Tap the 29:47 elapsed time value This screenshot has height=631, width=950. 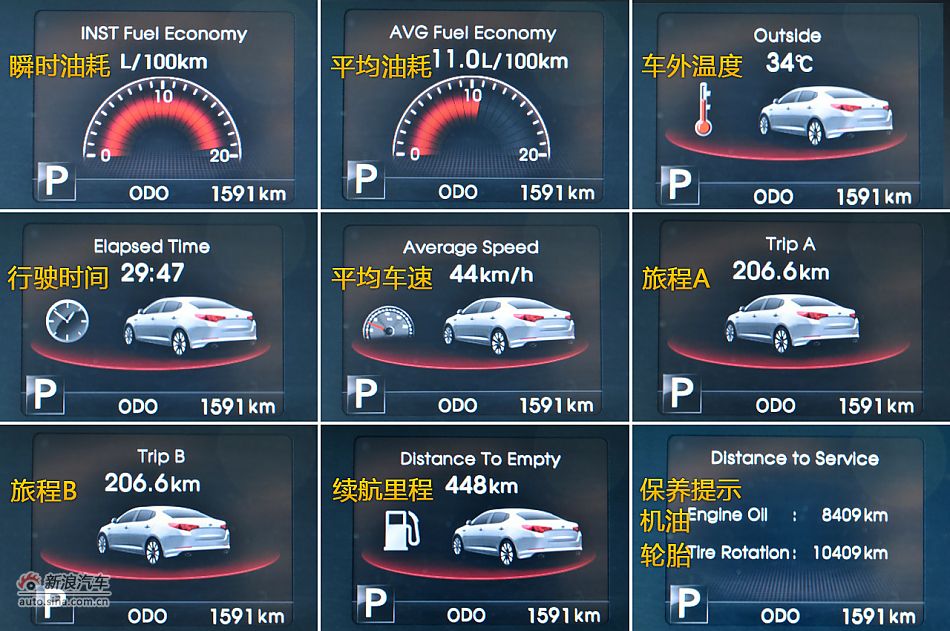click(x=152, y=273)
